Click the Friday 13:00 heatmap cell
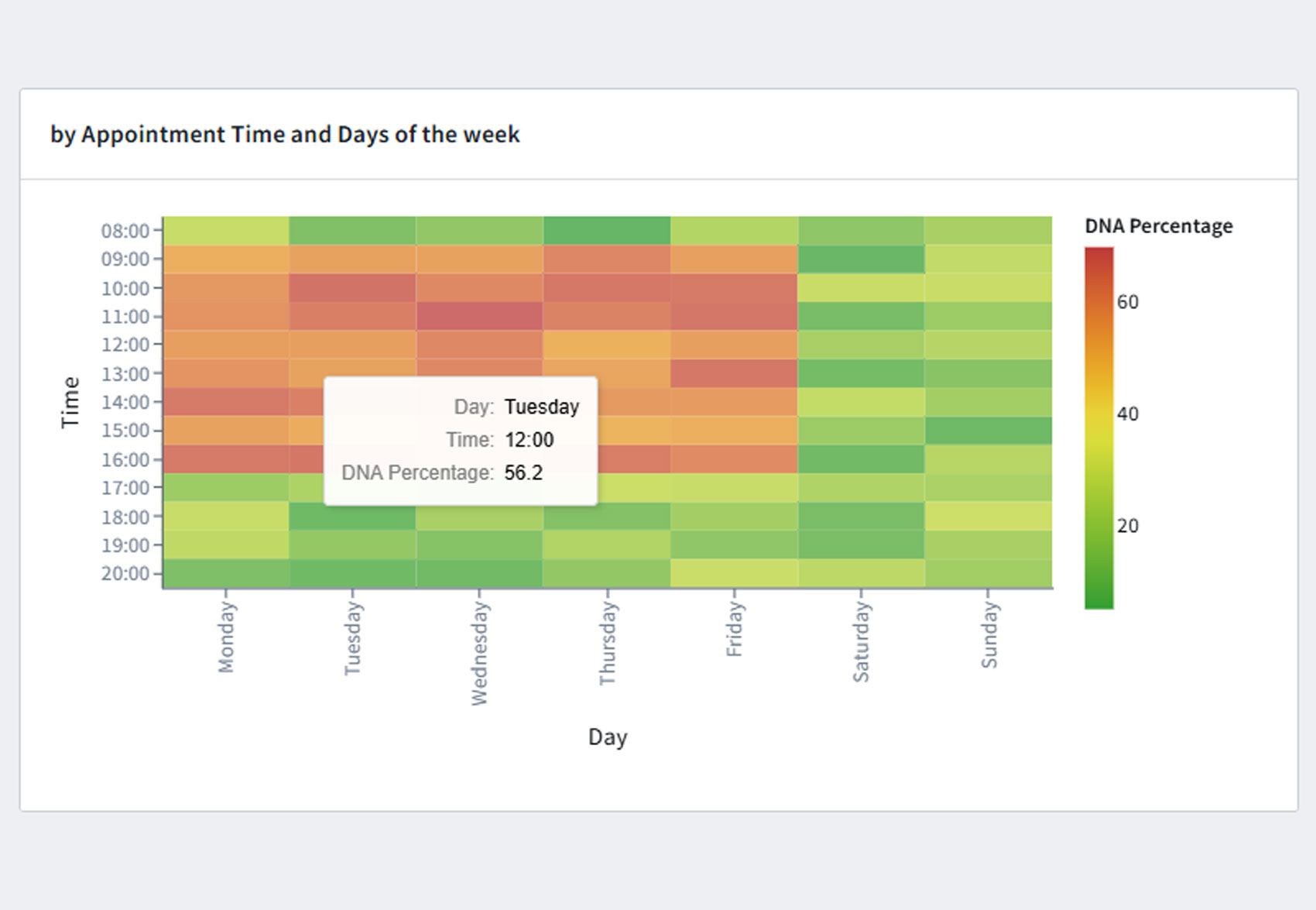This screenshot has height=910, width=1316. click(x=734, y=373)
